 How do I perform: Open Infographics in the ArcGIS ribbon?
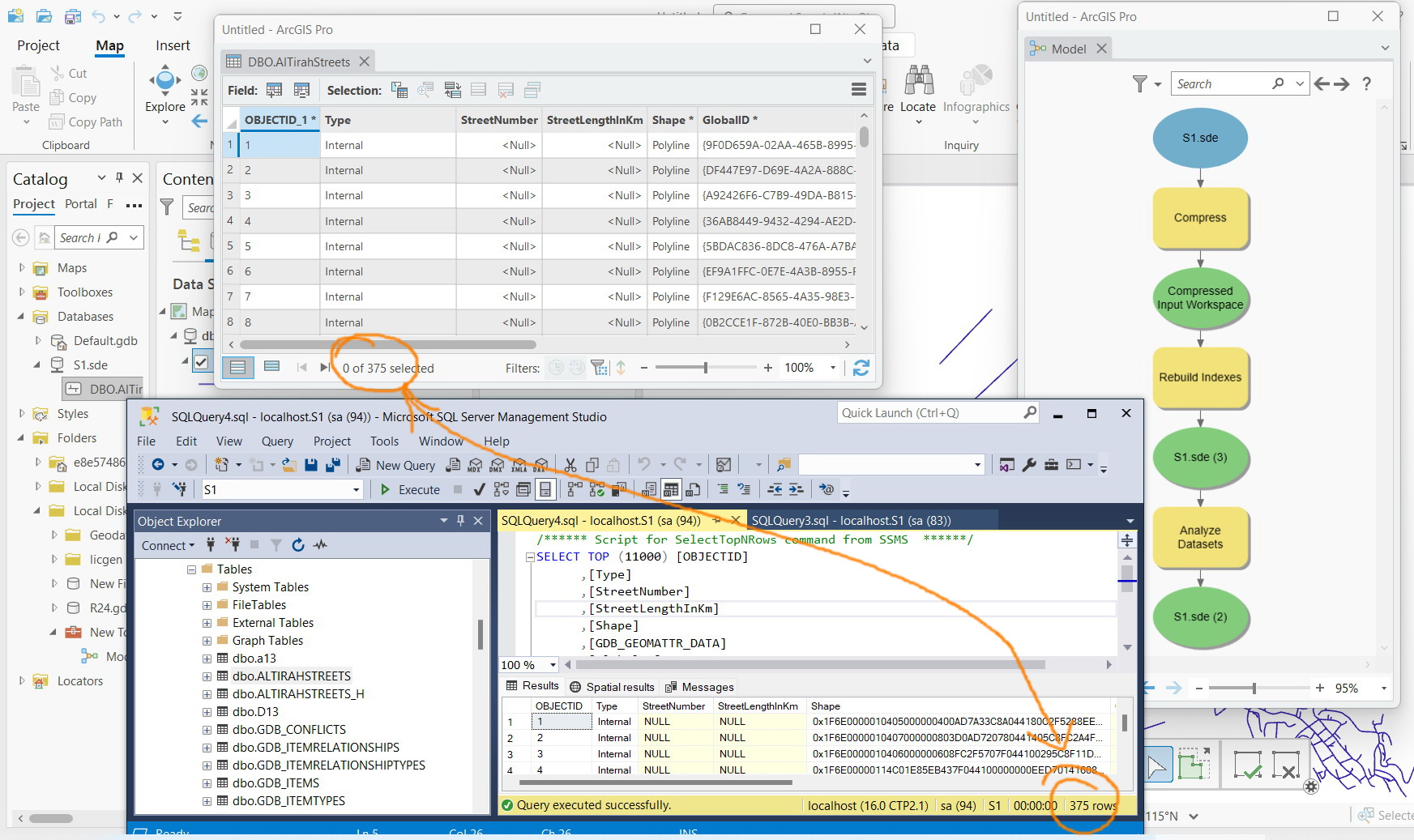click(976, 95)
